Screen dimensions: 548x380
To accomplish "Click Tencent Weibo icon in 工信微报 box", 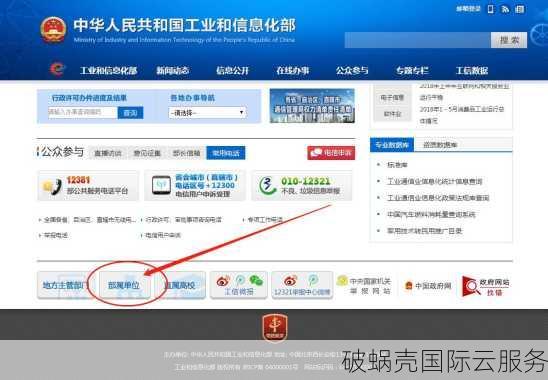I will [240, 280].
